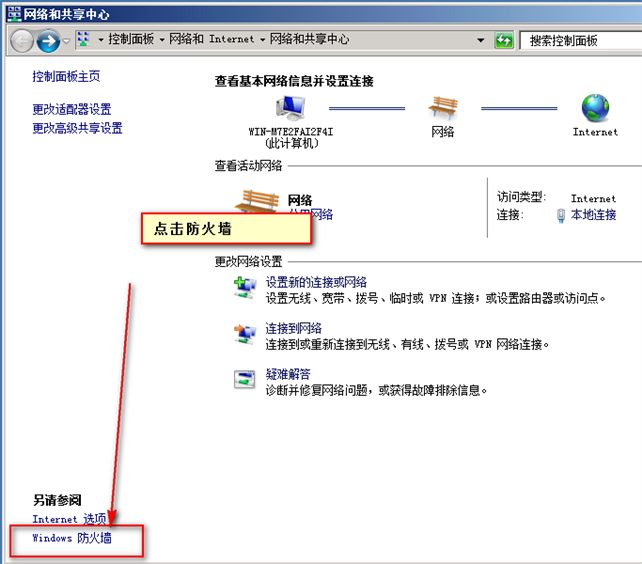Click the 网络 label under bench icon
Viewport: 642px width, 564px height.
coord(443,132)
